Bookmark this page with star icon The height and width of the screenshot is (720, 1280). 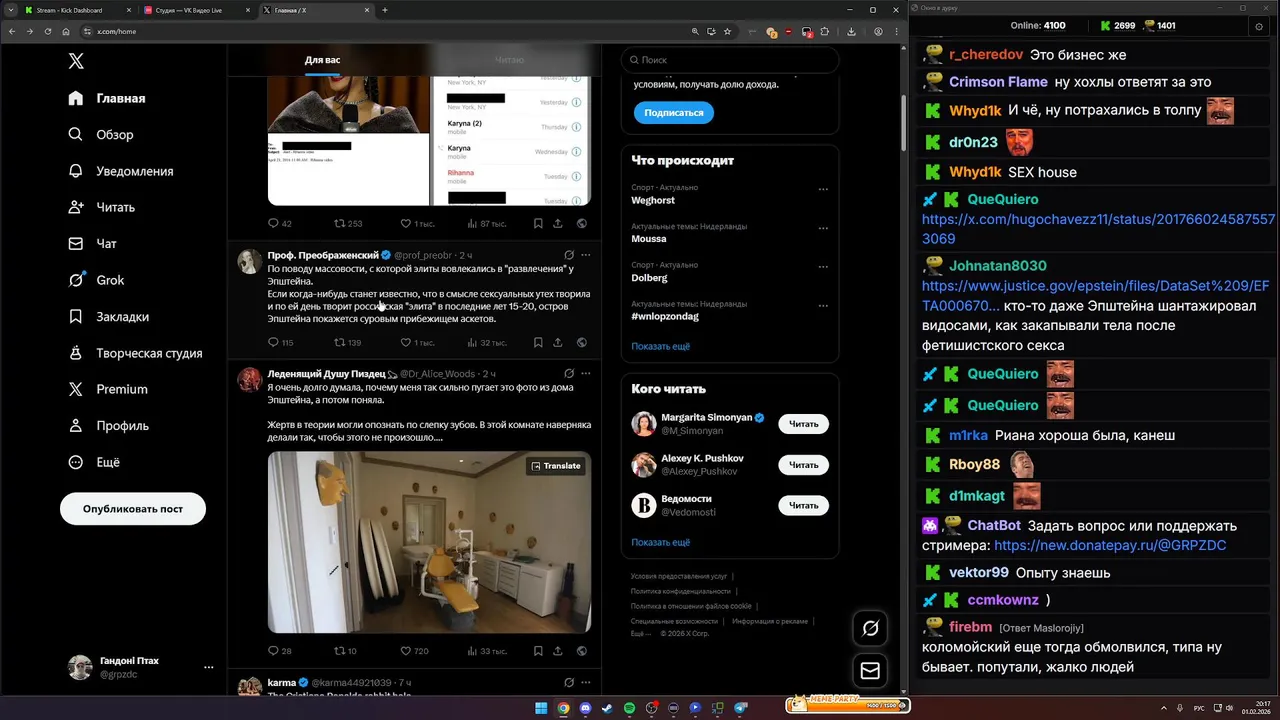(727, 31)
